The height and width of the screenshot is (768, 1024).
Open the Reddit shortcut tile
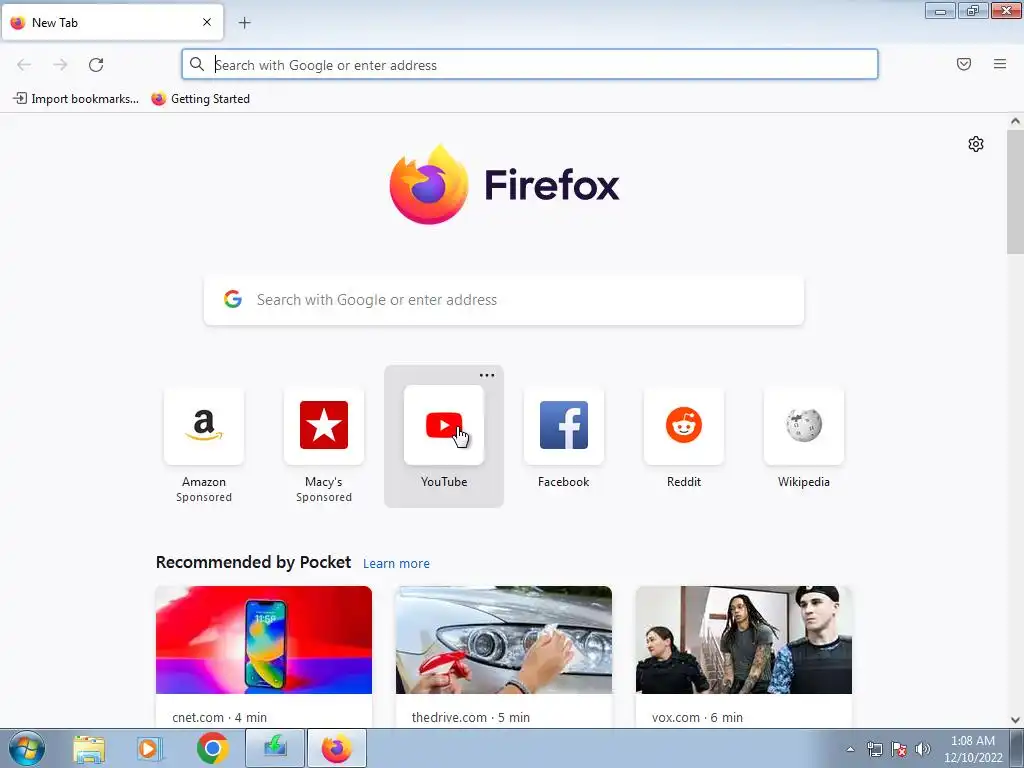[684, 426]
